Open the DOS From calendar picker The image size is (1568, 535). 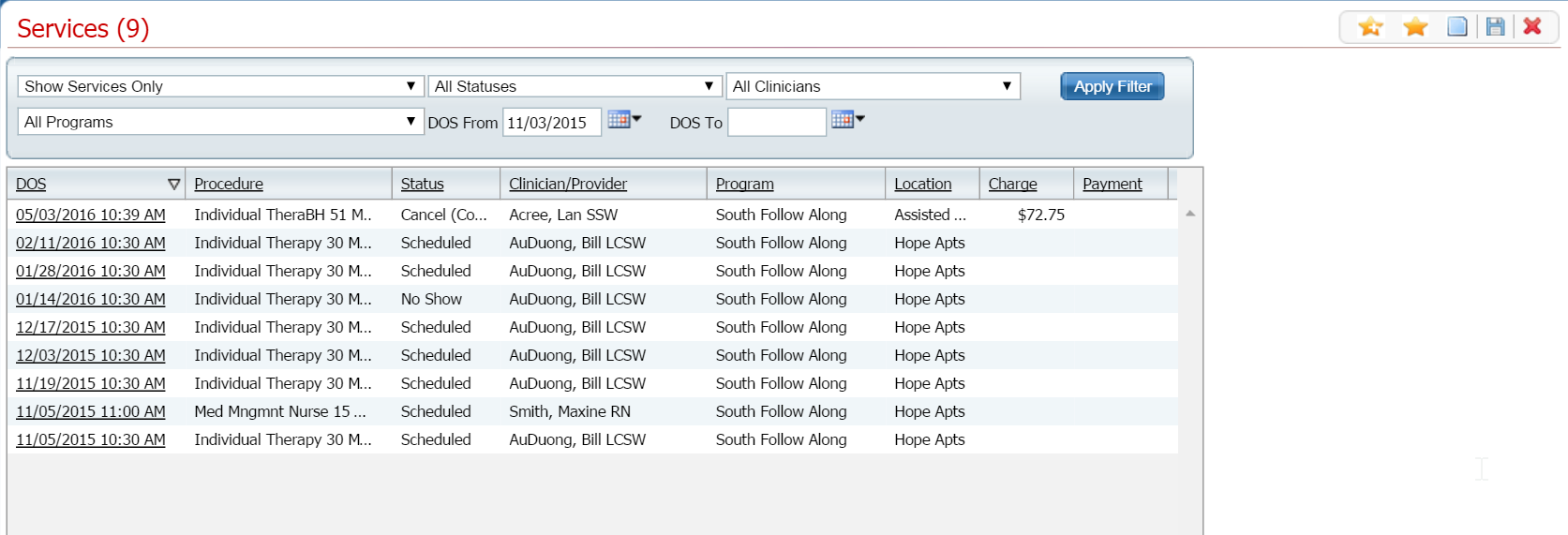623,120
